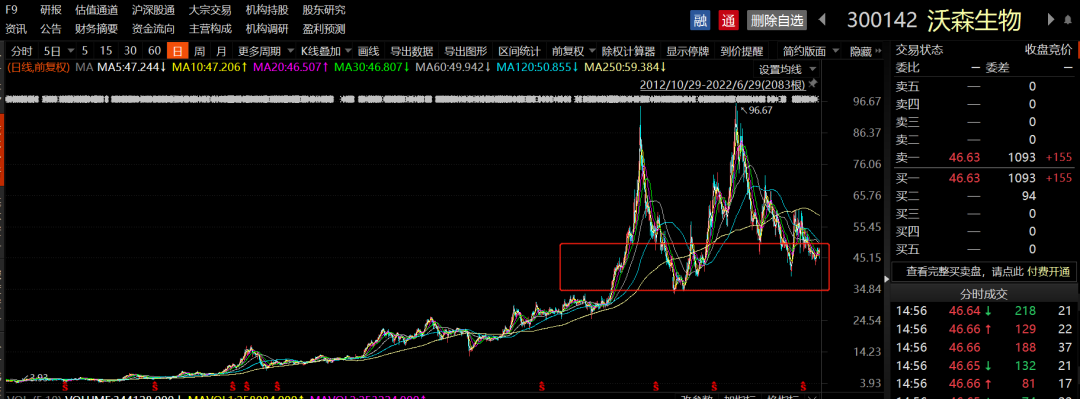Go to previous stock with left arrow
Image resolution: width=1080 pixels, height=399 pixels.
coord(822,20)
